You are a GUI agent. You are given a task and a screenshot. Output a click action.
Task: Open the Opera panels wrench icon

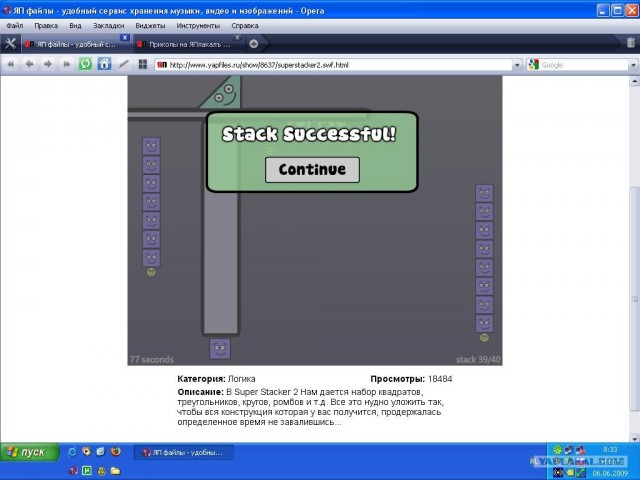tap(10, 44)
